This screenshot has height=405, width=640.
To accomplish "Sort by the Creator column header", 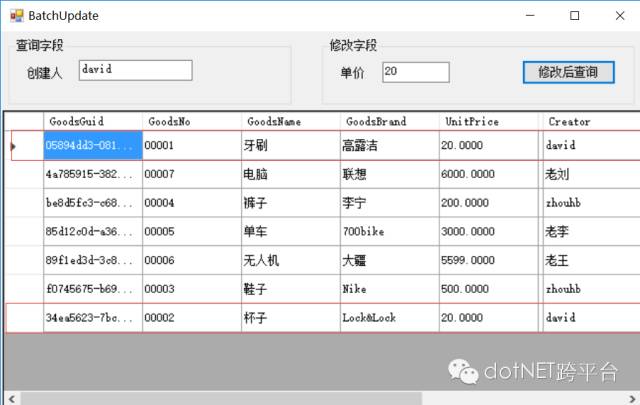I will 591,121.
